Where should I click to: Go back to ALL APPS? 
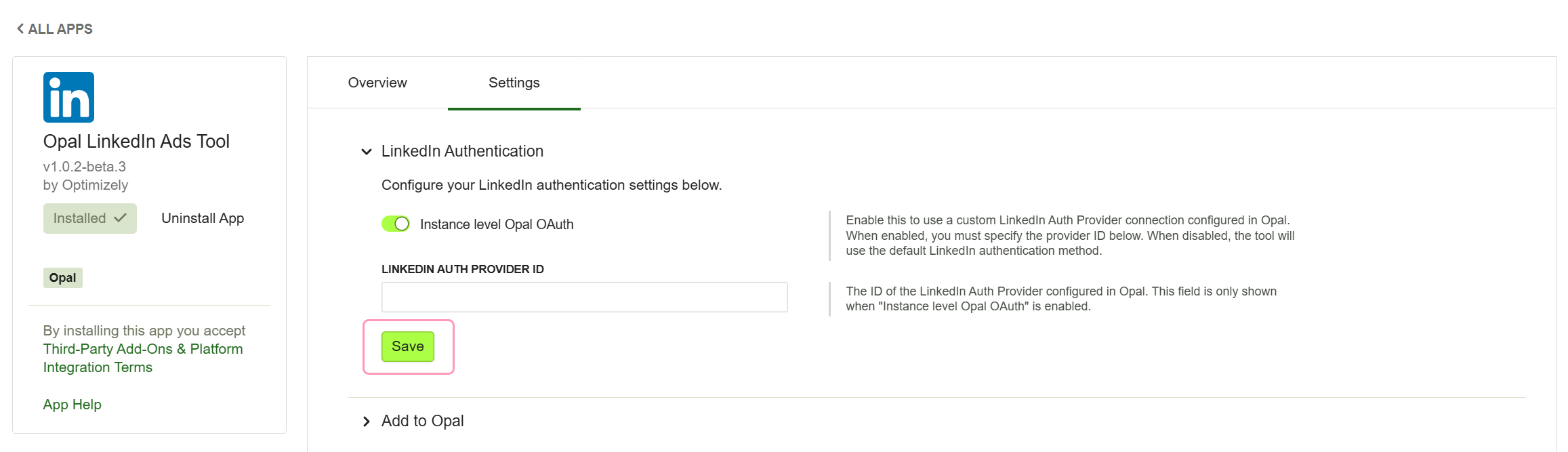55,28
